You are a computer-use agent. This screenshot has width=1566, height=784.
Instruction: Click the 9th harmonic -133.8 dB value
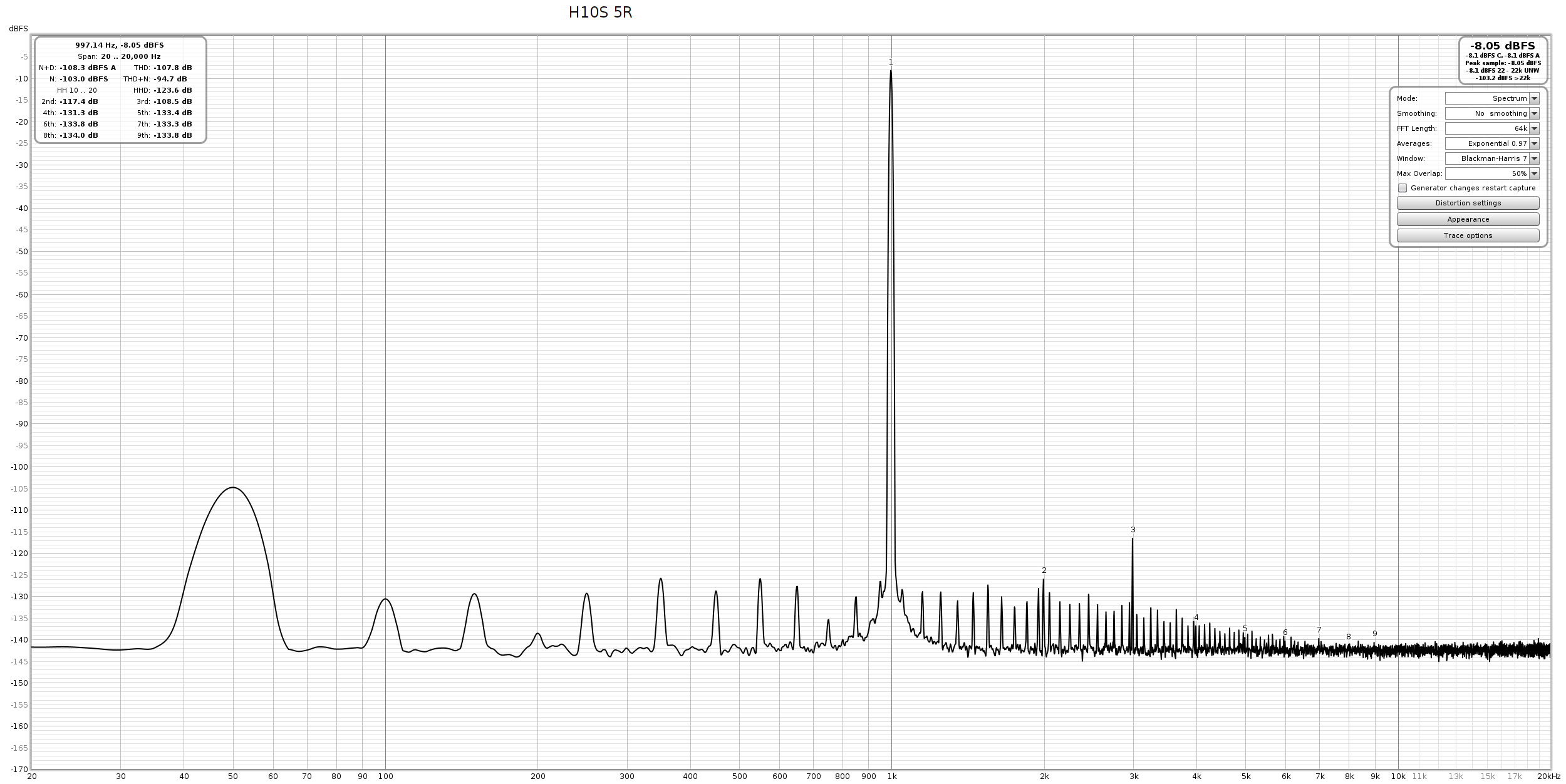click(173, 135)
